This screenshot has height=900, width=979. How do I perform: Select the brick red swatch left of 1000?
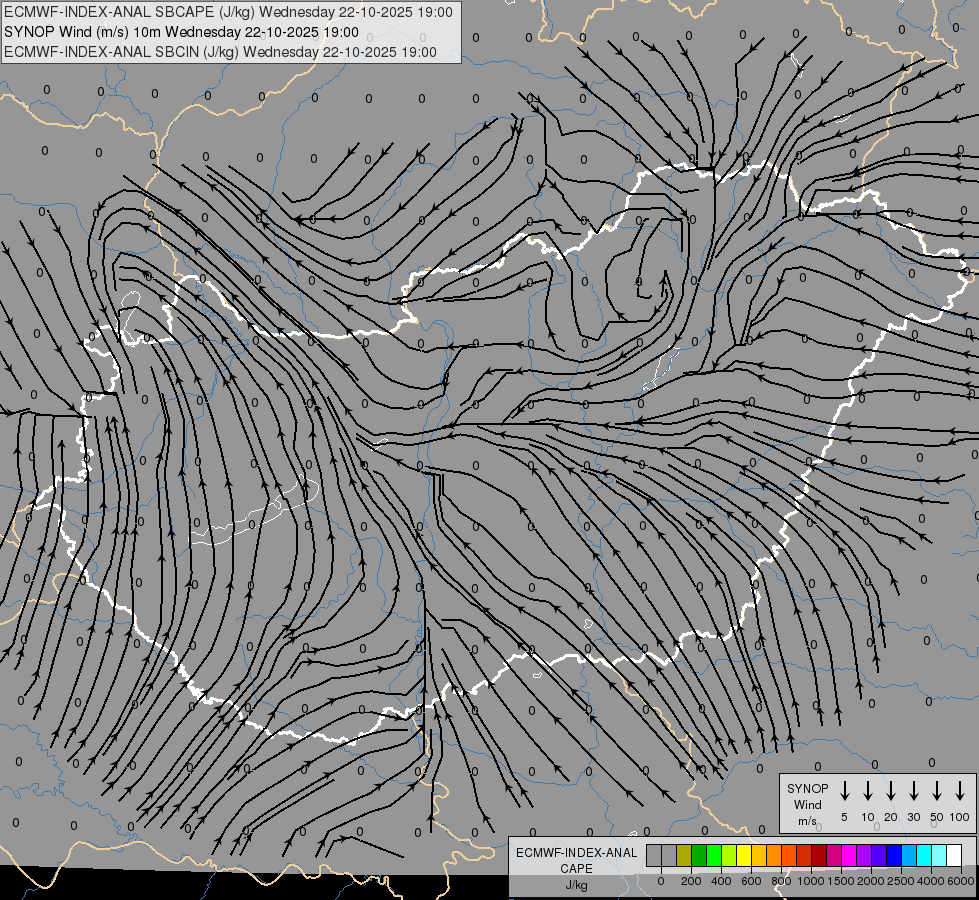[x=804, y=855]
